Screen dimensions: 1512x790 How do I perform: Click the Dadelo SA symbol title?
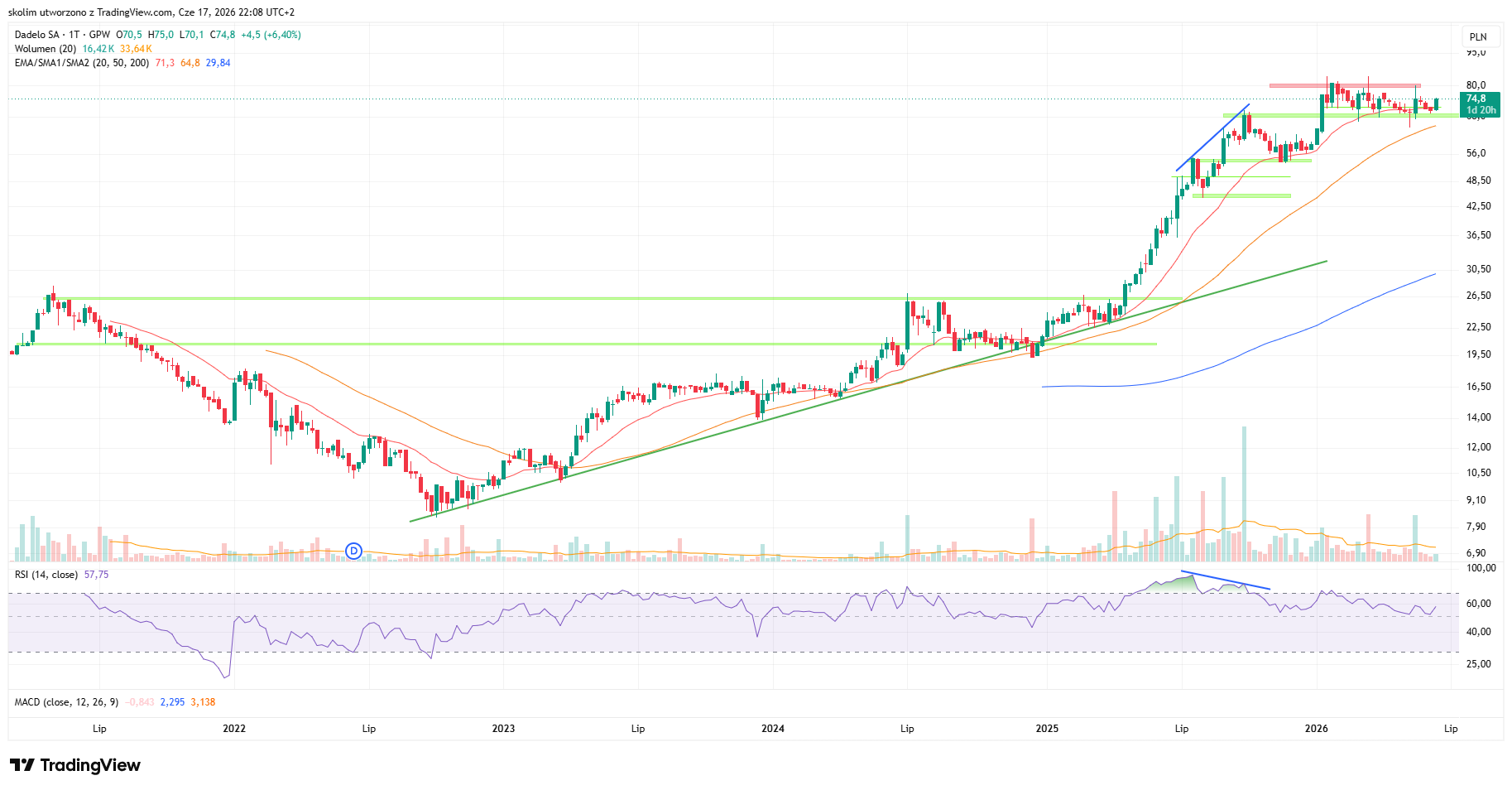click(36, 35)
